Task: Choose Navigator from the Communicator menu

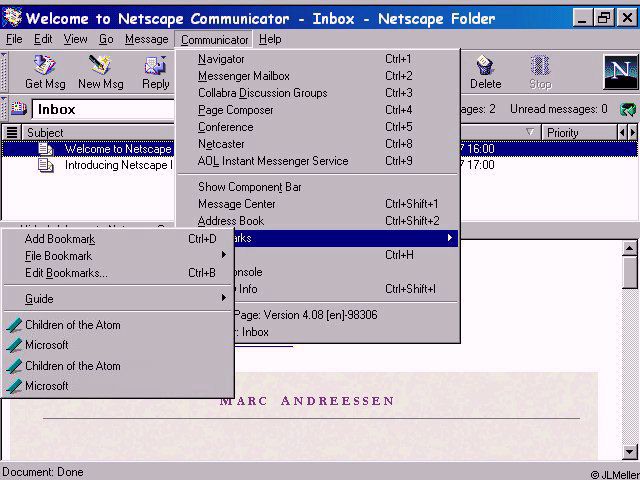Action: 318,59
